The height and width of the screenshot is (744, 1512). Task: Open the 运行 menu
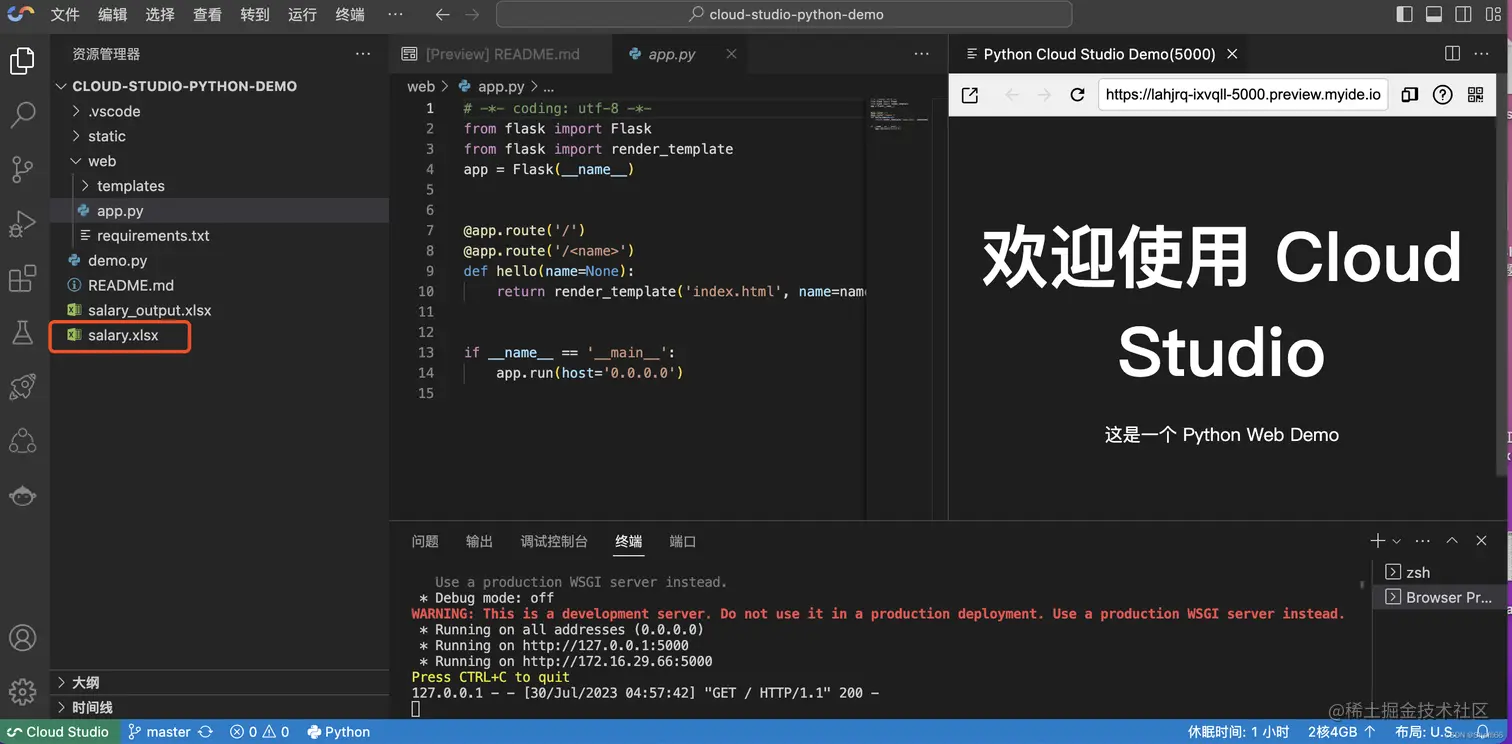[x=302, y=14]
